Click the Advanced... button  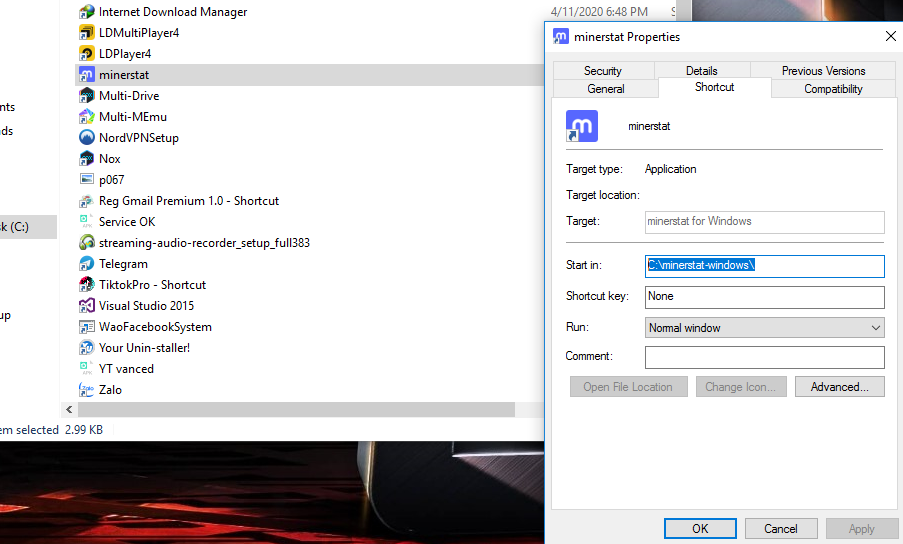pyautogui.click(x=839, y=387)
